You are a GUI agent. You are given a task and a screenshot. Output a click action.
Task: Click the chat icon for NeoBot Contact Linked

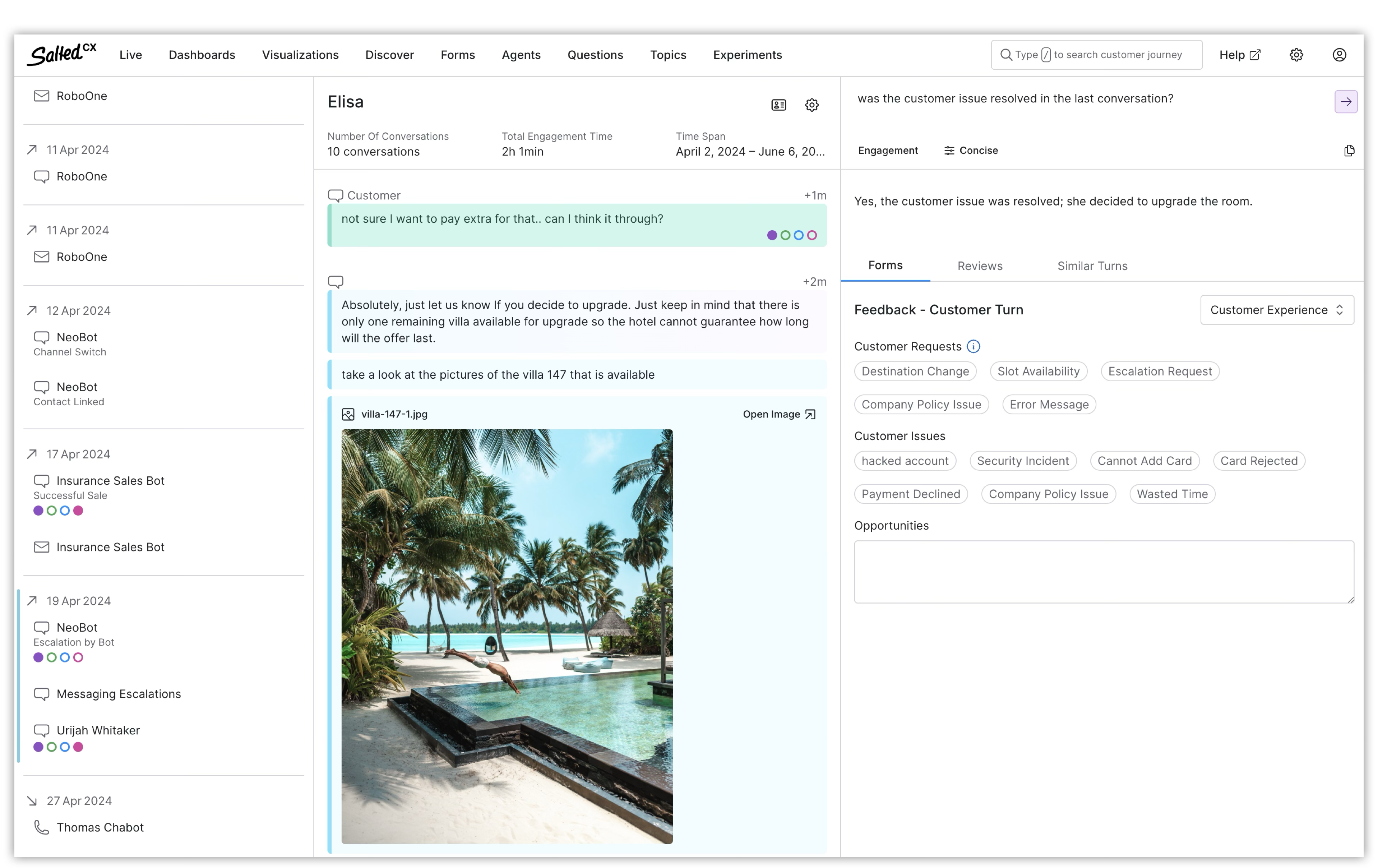[x=41, y=387]
